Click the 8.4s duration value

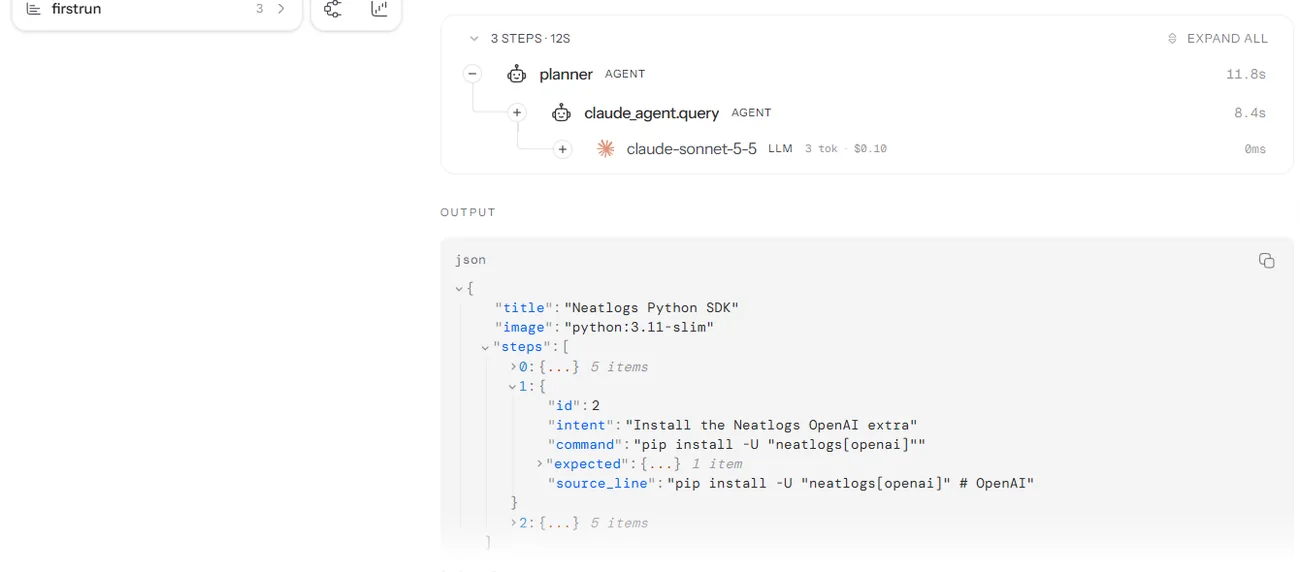[1250, 113]
